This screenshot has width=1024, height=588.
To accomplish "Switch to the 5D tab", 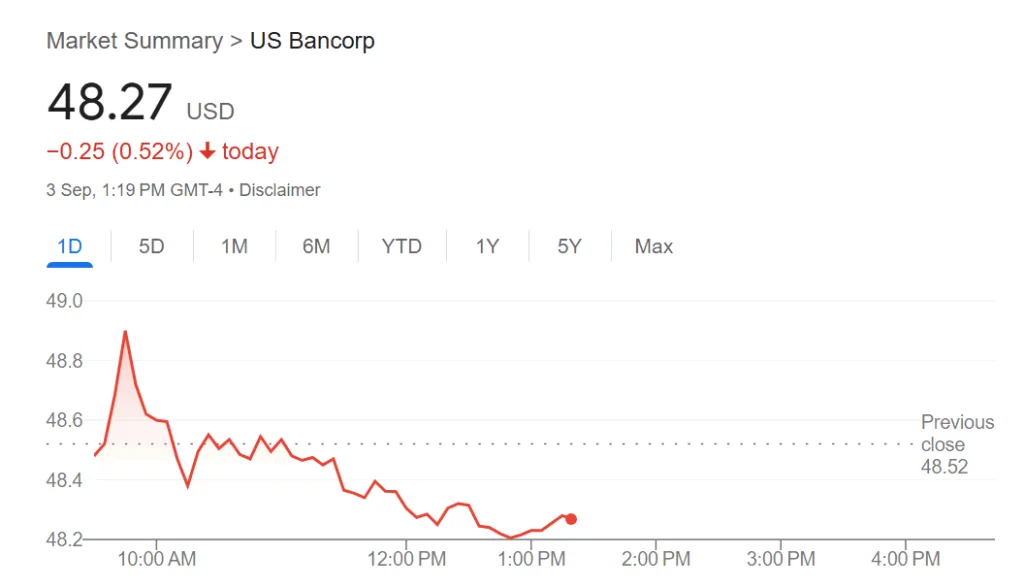I will pos(151,246).
